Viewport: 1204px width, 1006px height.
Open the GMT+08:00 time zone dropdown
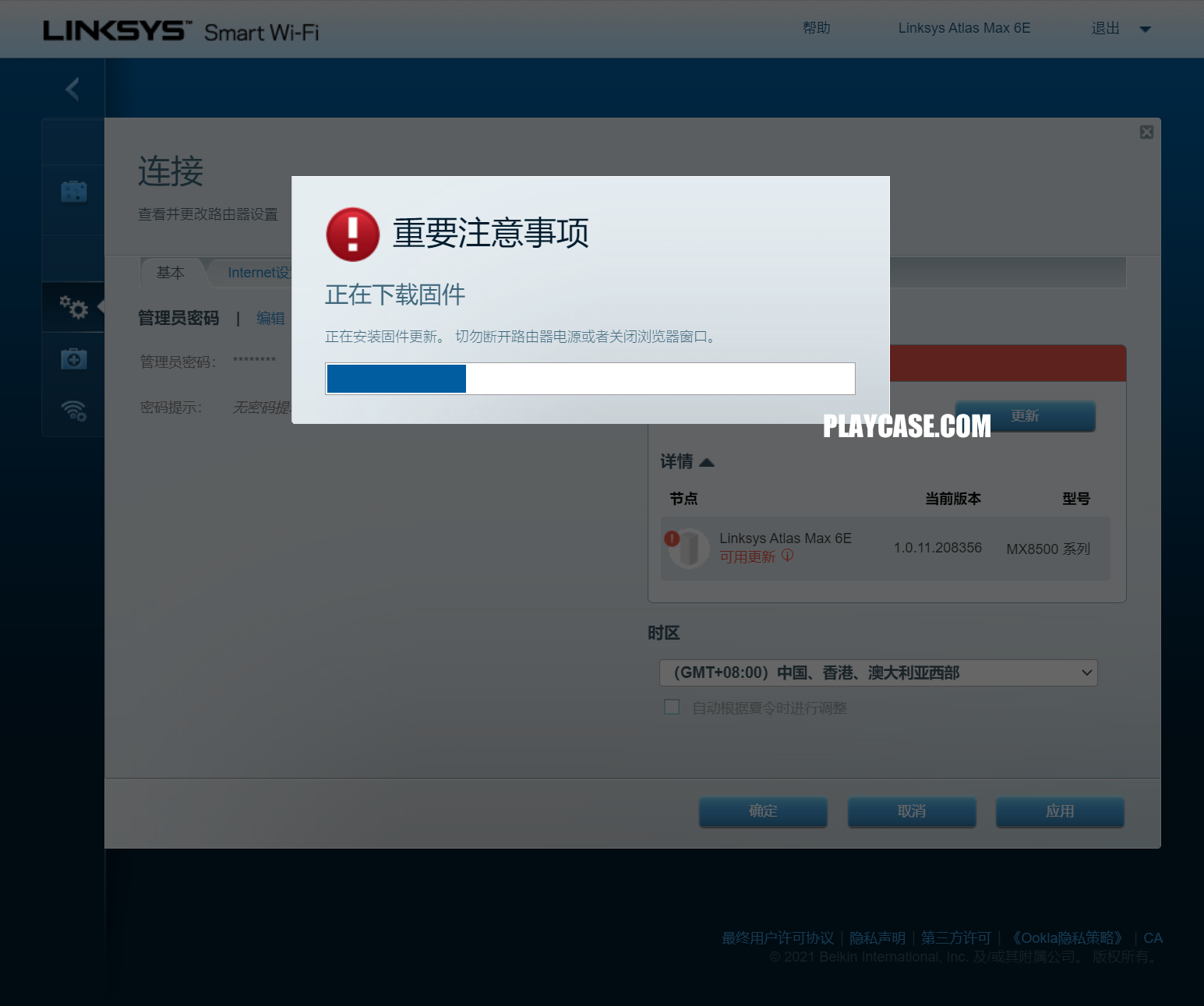(x=878, y=672)
